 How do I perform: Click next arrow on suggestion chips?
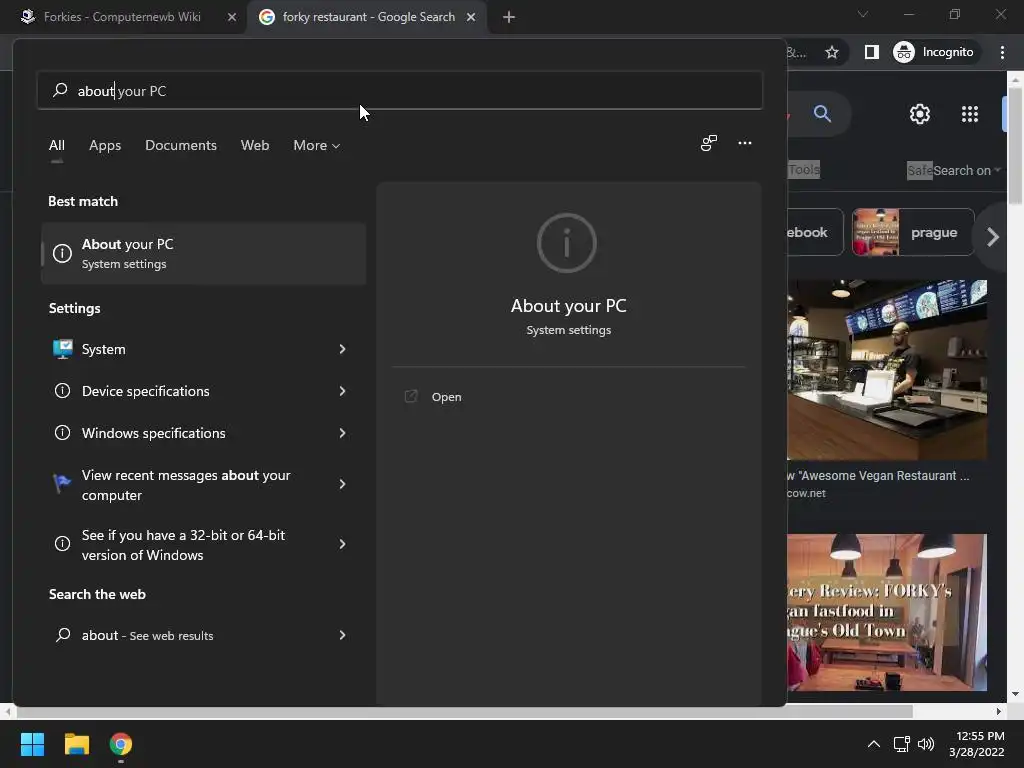(x=993, y=237)
